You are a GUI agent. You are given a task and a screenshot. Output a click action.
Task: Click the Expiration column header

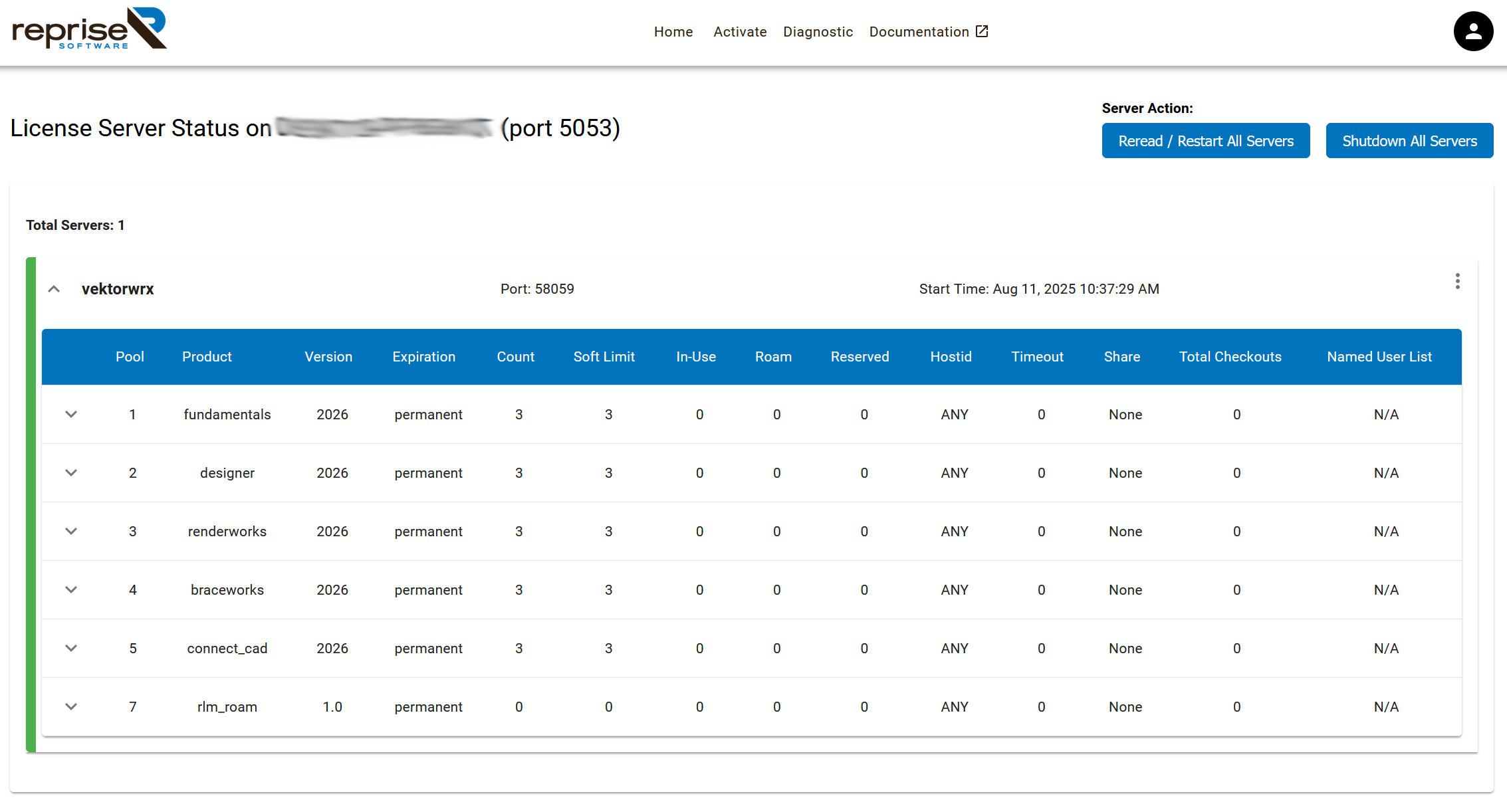(x=423, y=357)
